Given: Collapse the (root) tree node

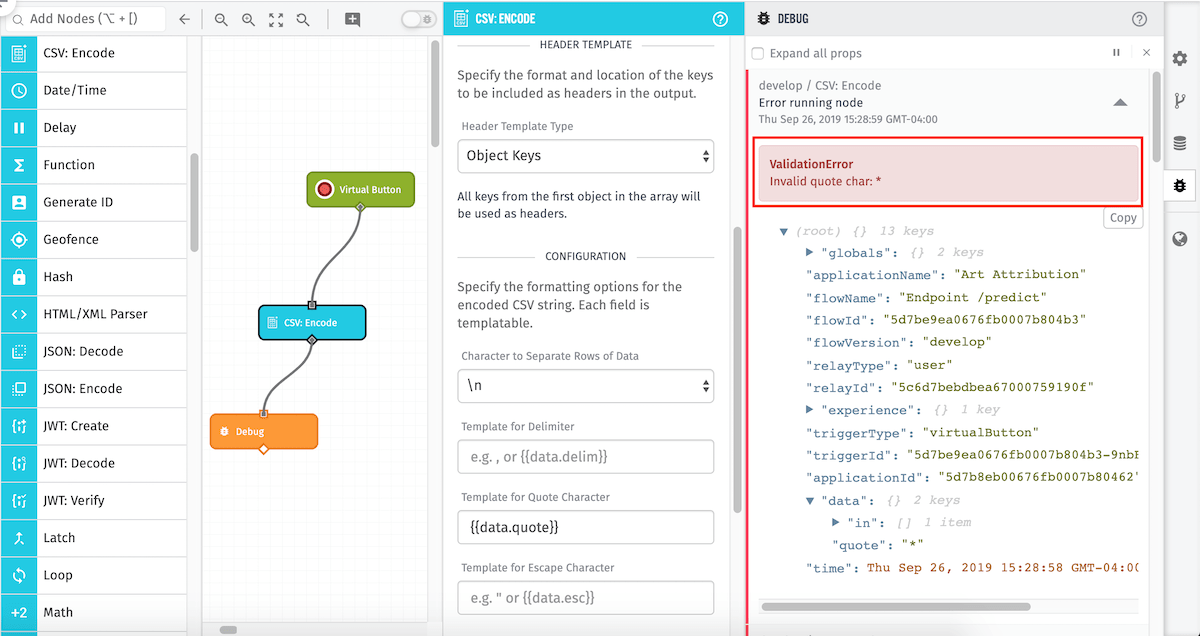Looking at the screenshot, I should pyautogui.click(x=784, y=232).
